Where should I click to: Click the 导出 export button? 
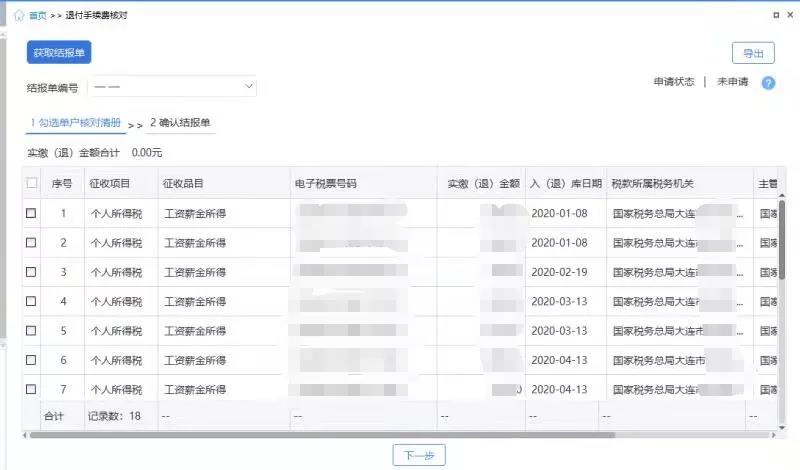coord(753,53)
